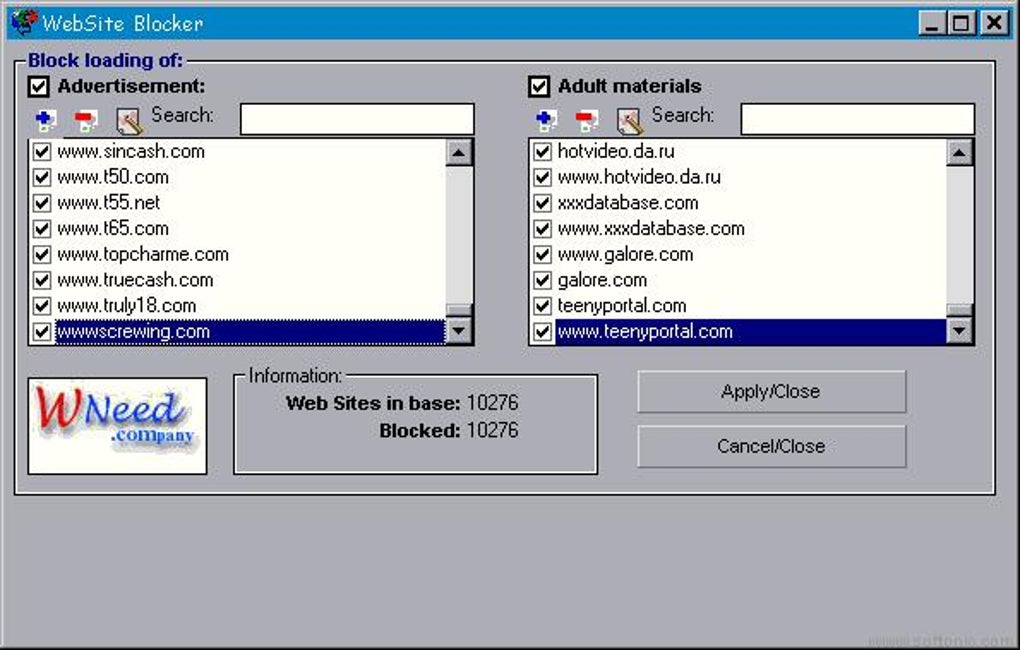Image resolution: width=1020 pixels, height=650 pixels.
Task: Click Adult materials list scroll down arrow
Action: (x=960, y=330)
